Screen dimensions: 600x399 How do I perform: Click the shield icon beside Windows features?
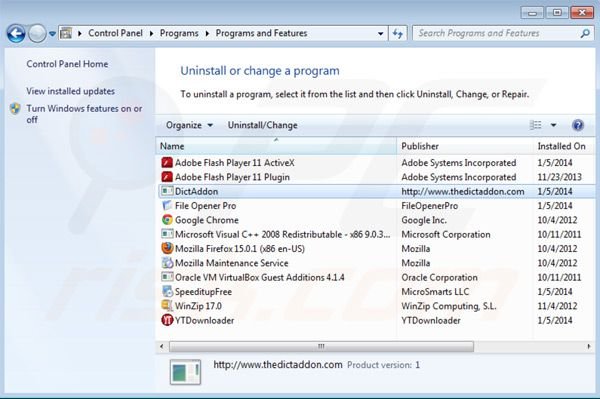pyautogui.click(x=15, y=109)
